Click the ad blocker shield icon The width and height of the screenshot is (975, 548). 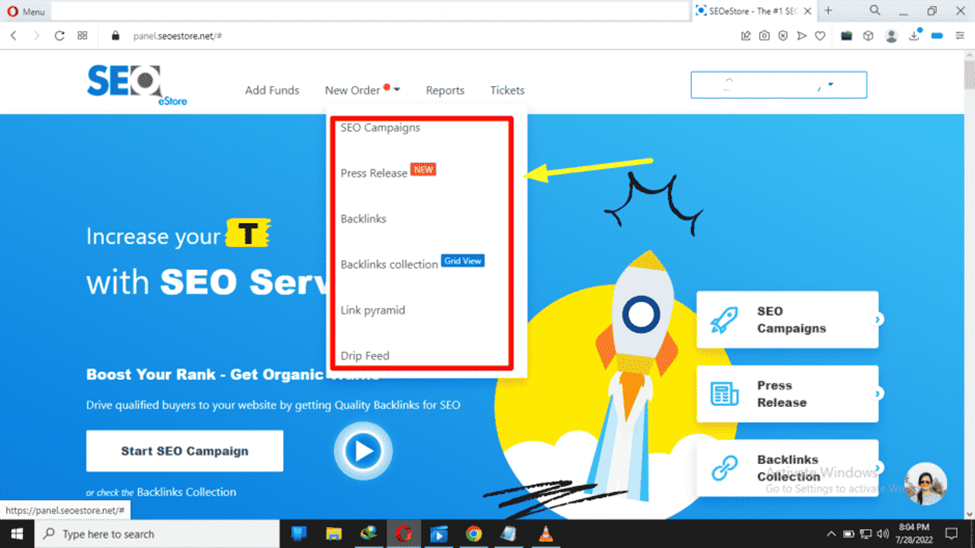click(783, 36)
